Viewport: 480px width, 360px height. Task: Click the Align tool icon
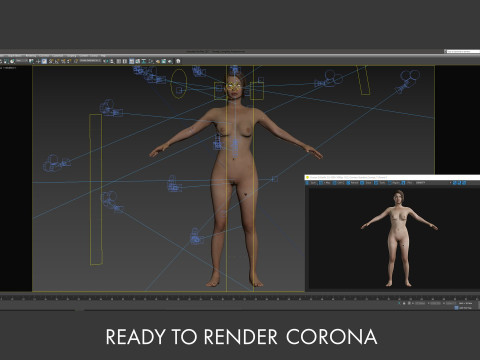[111, 61]
